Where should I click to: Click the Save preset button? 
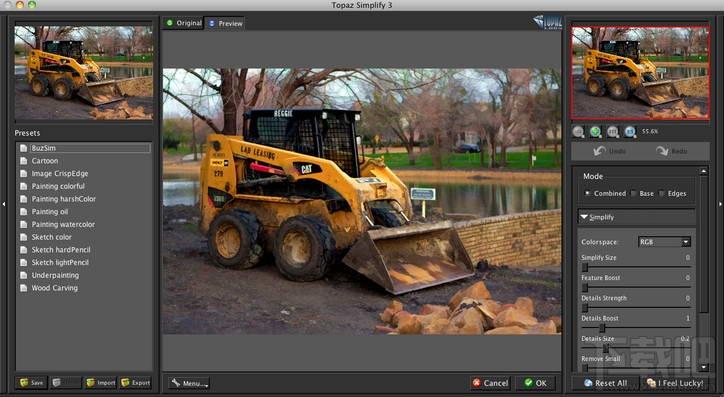point(32,383)
